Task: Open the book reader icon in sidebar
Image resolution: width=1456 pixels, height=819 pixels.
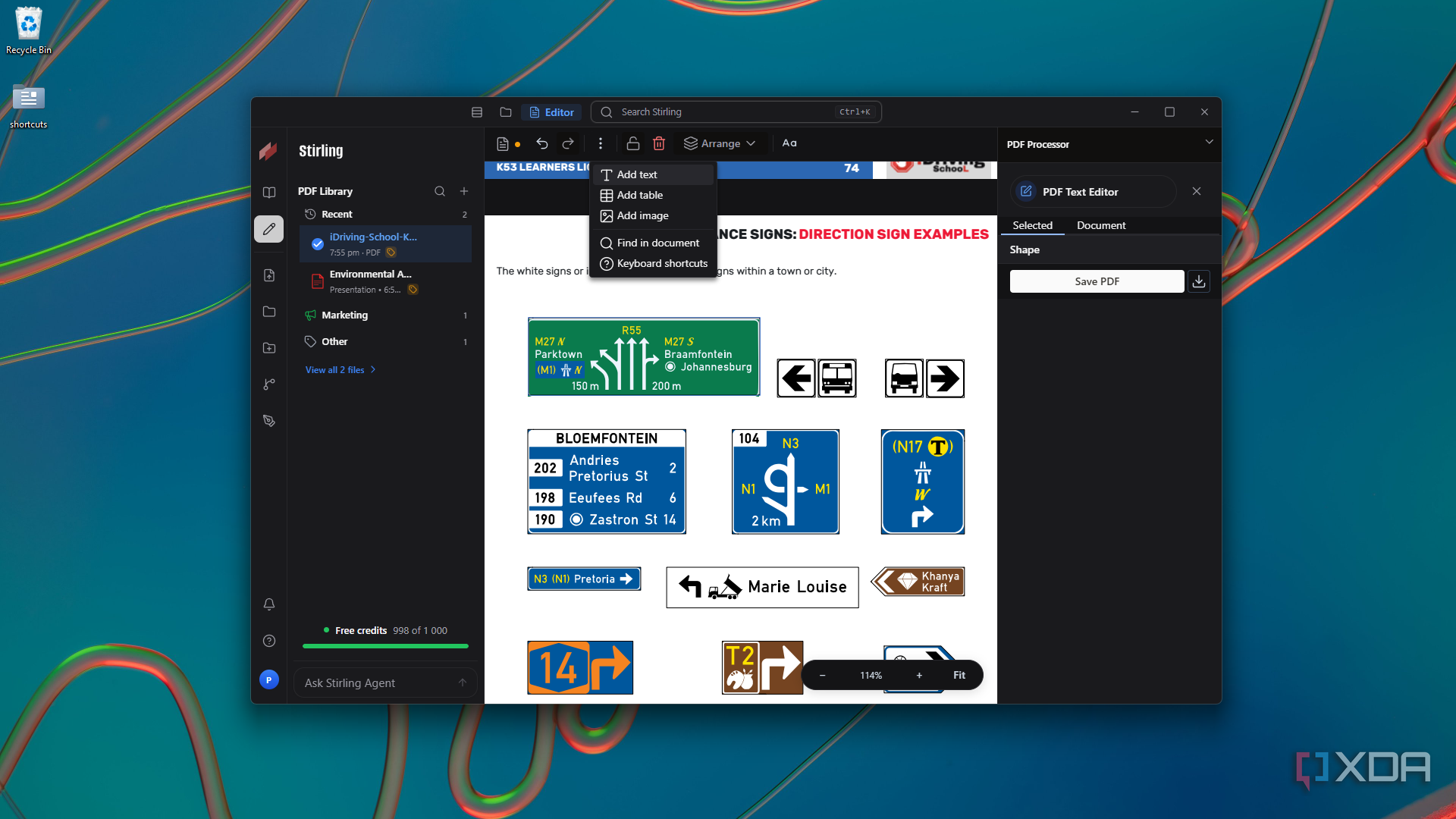Action: (269, 193)
